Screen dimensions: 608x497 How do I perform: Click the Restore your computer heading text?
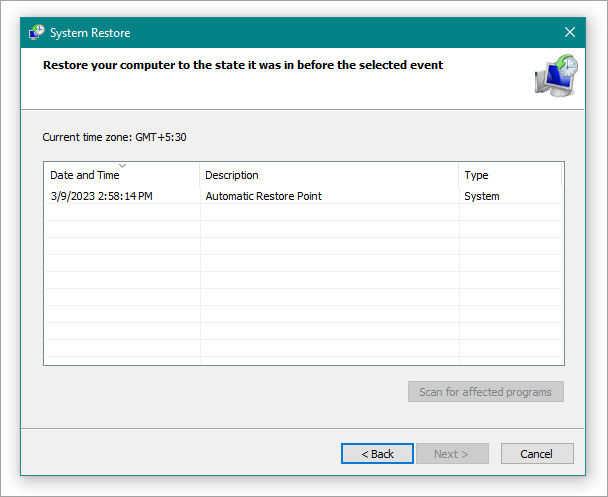point(243,65)
